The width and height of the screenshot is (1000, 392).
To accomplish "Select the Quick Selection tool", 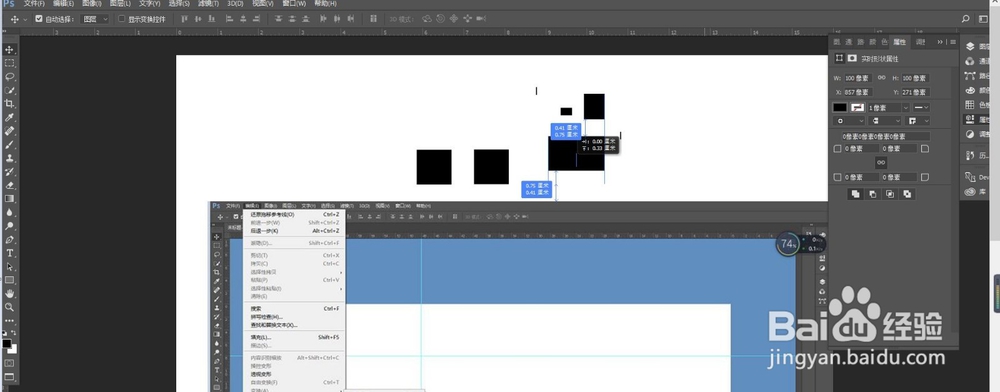I will [x=10, y=91].
